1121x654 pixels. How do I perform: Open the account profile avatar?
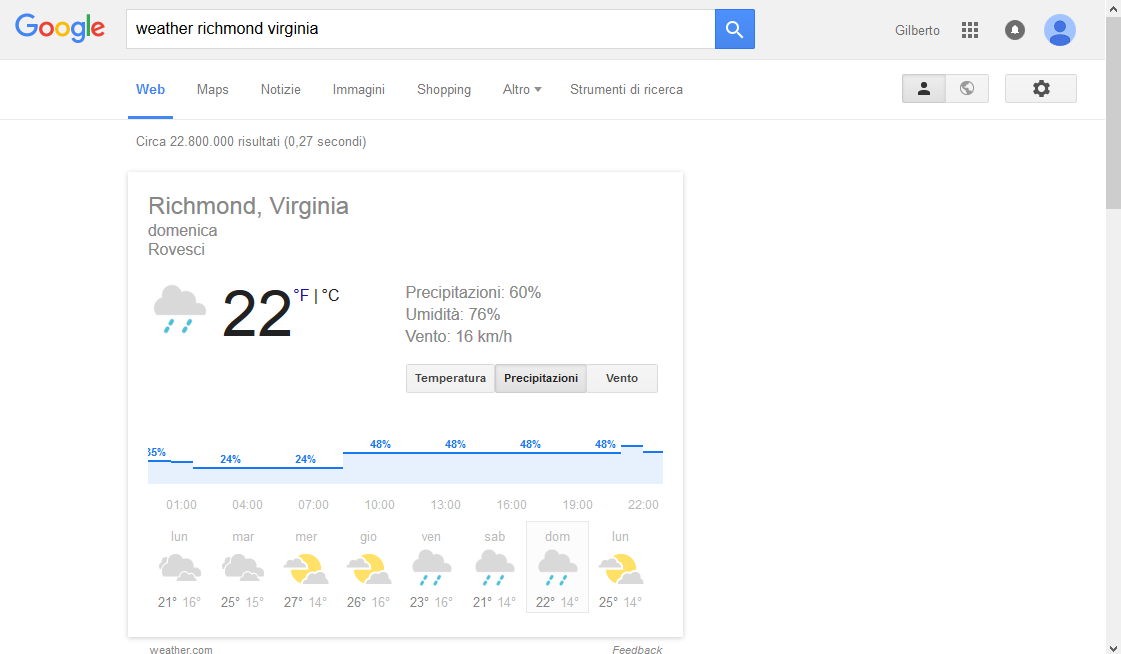click(x=1060, y=30)
